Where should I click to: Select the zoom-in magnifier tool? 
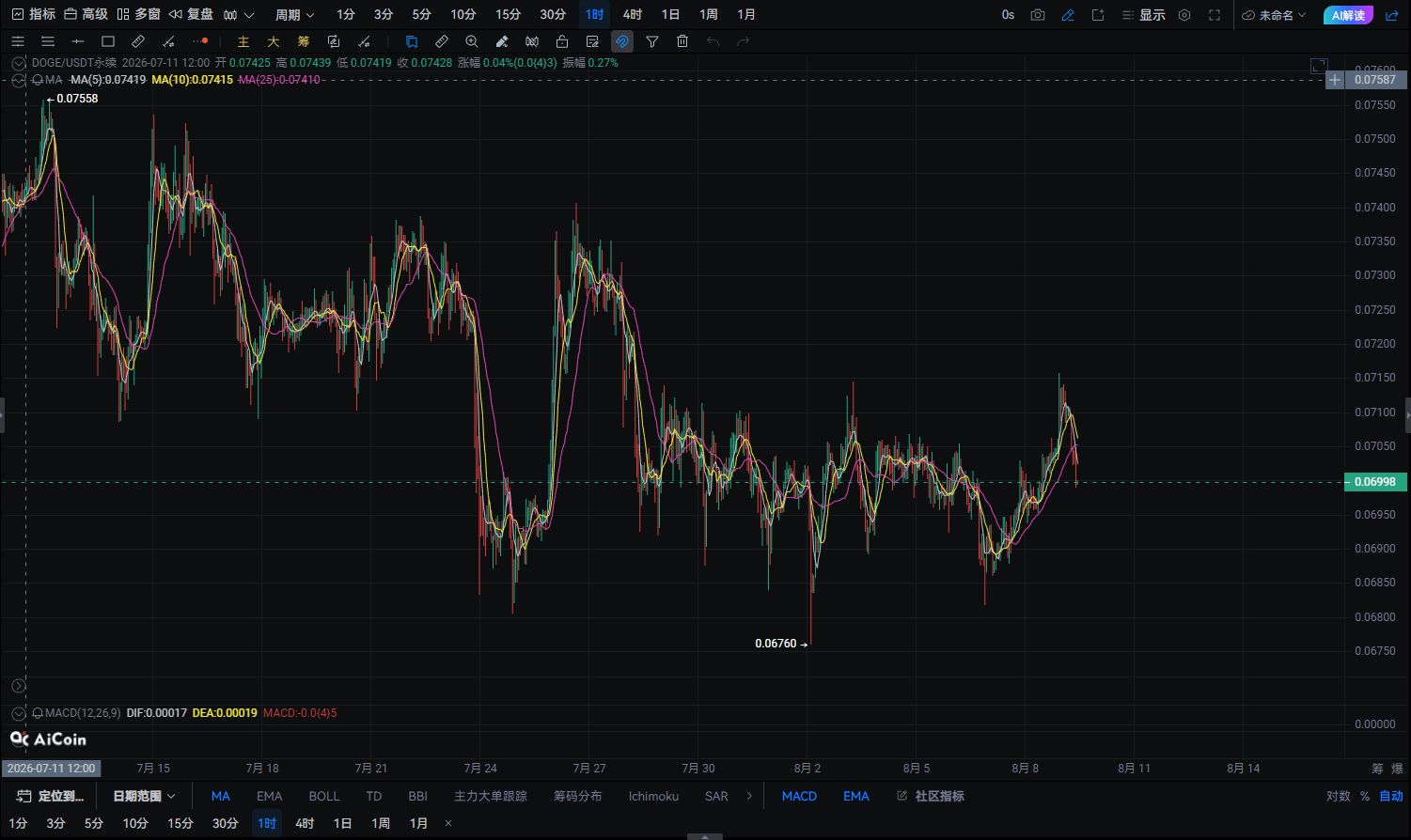pyautogui.click(x=472, y=41)
